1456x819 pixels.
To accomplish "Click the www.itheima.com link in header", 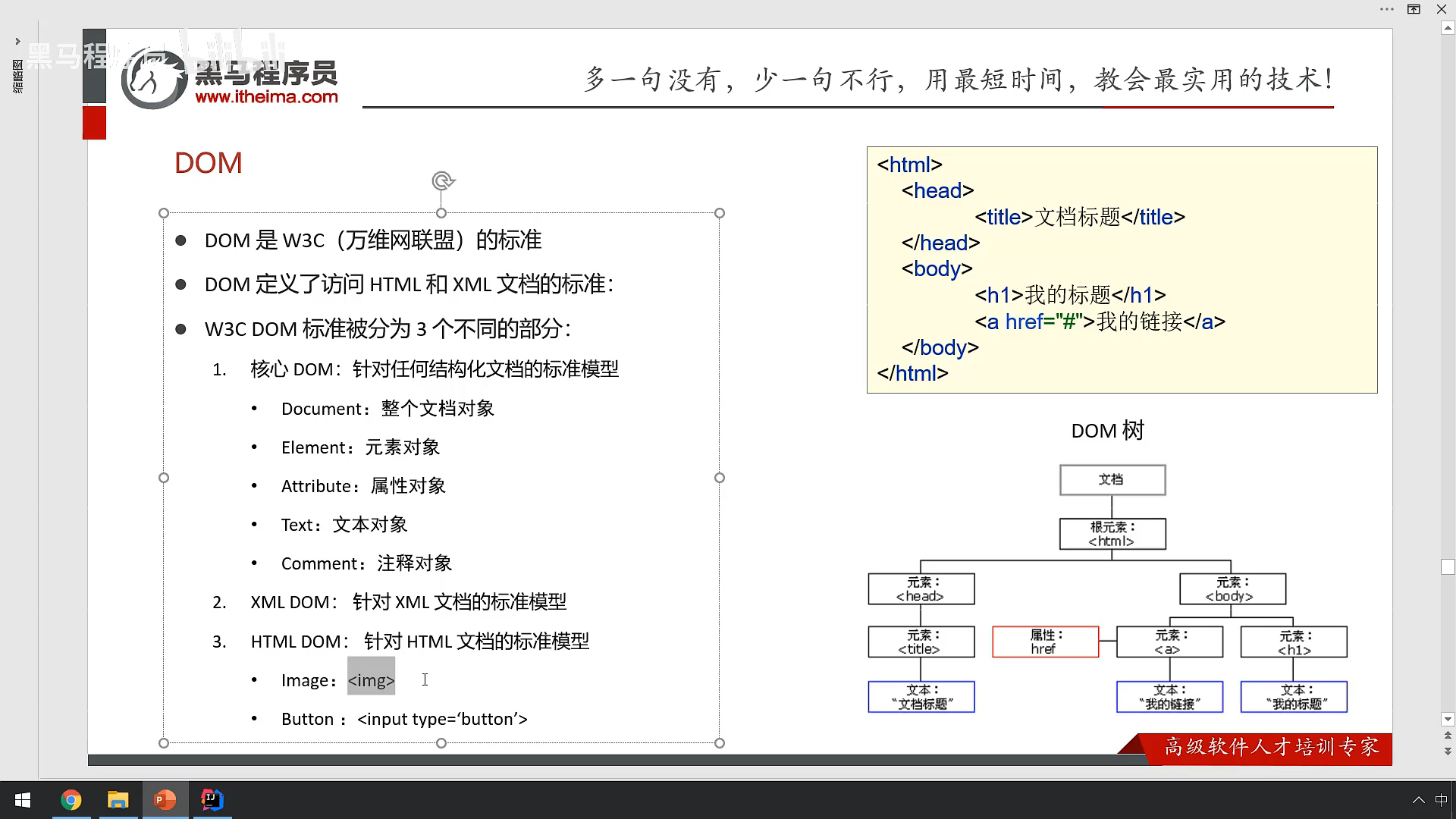I will coord(266,97).
